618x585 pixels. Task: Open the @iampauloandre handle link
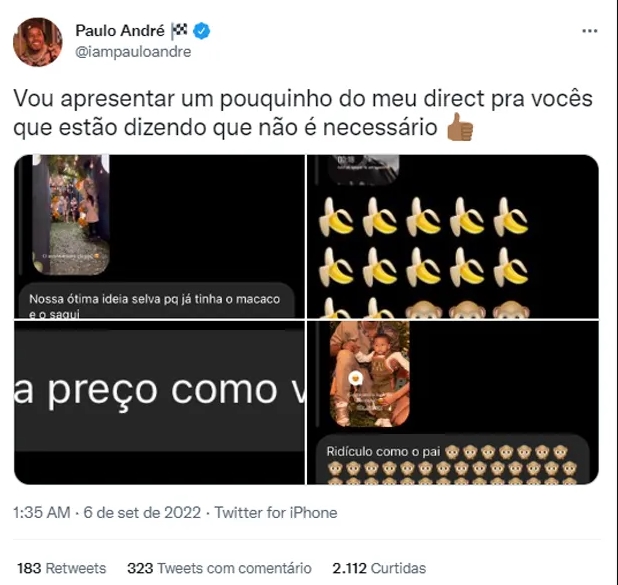coord(133,52)
